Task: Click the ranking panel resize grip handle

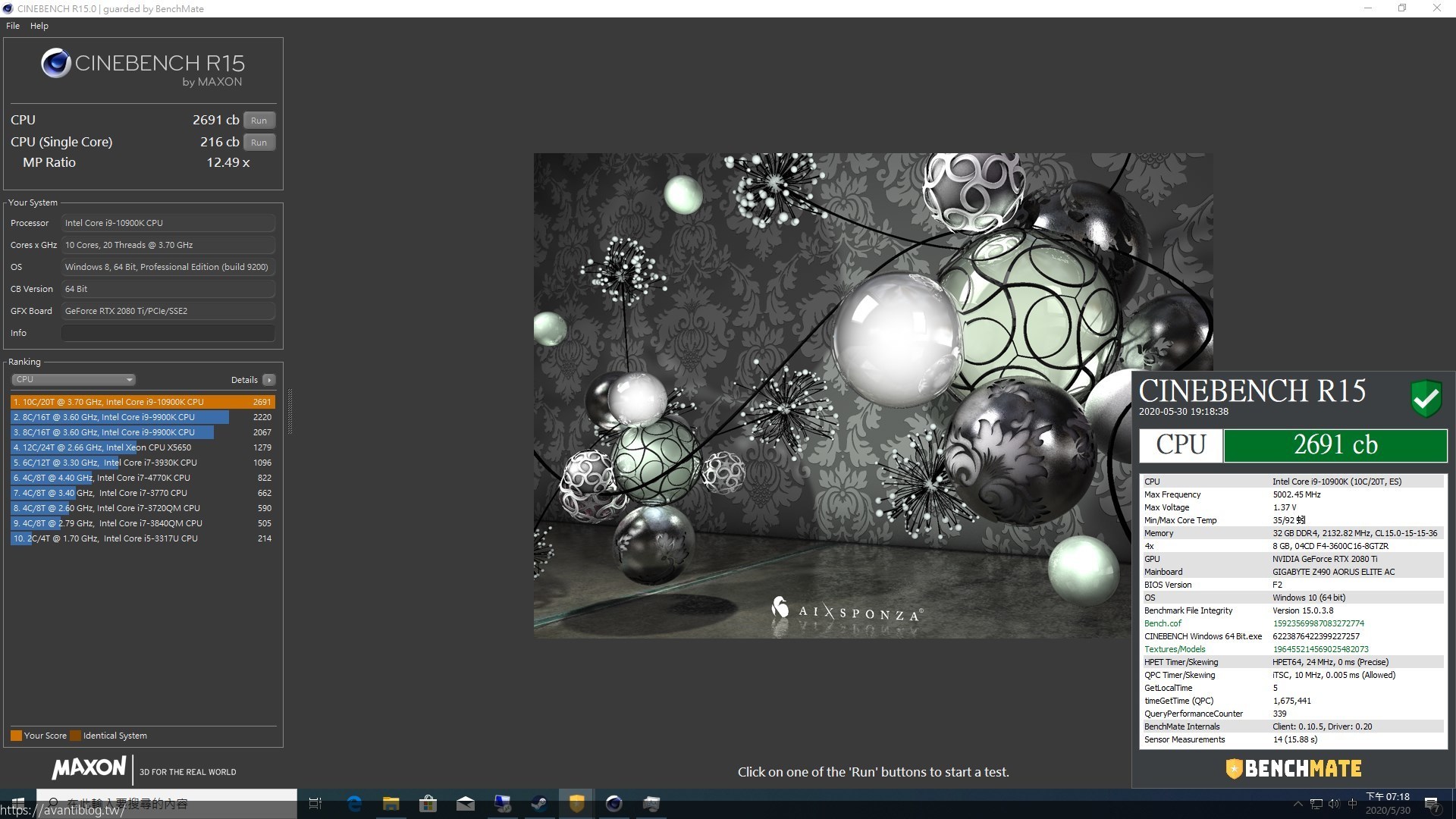Action: (x=290, y=412)
